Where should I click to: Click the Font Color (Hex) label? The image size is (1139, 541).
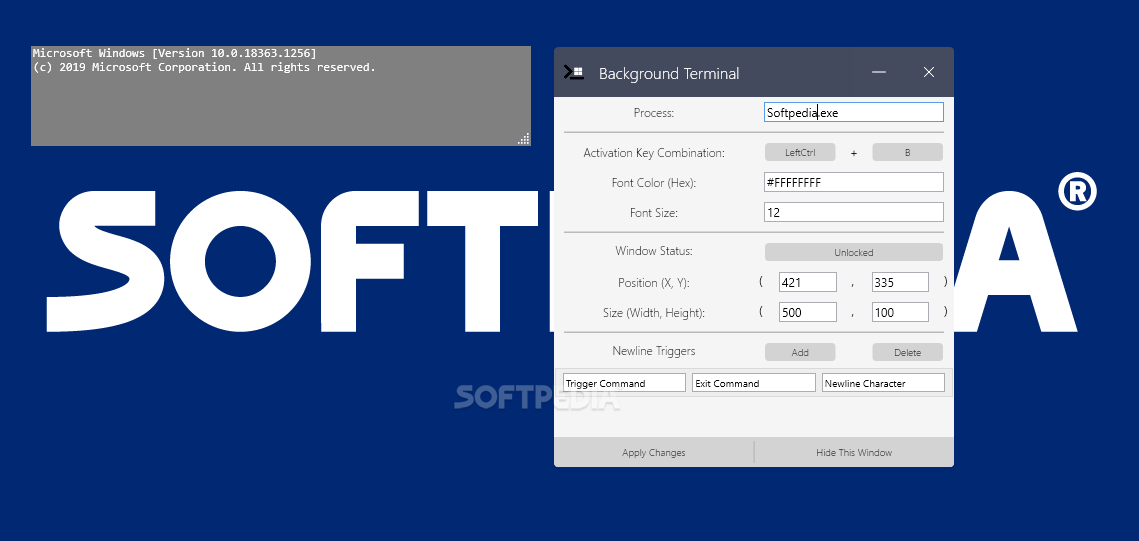pos(654,183)
